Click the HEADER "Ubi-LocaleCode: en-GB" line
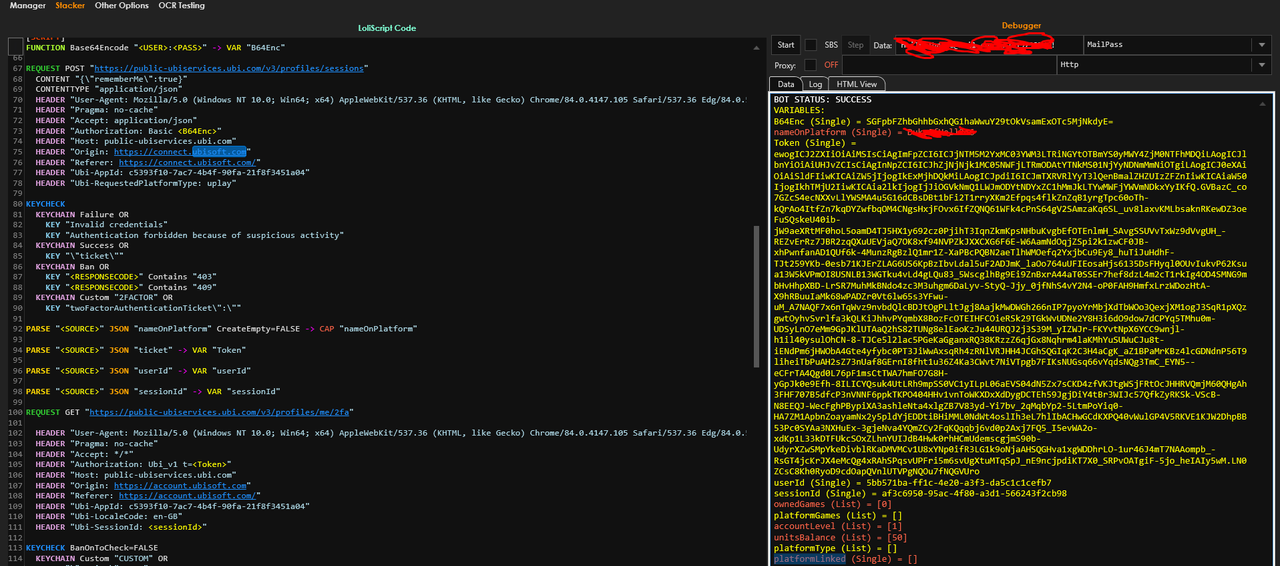1280x566 pixels. pyautogui.click(x=111, y=515)
